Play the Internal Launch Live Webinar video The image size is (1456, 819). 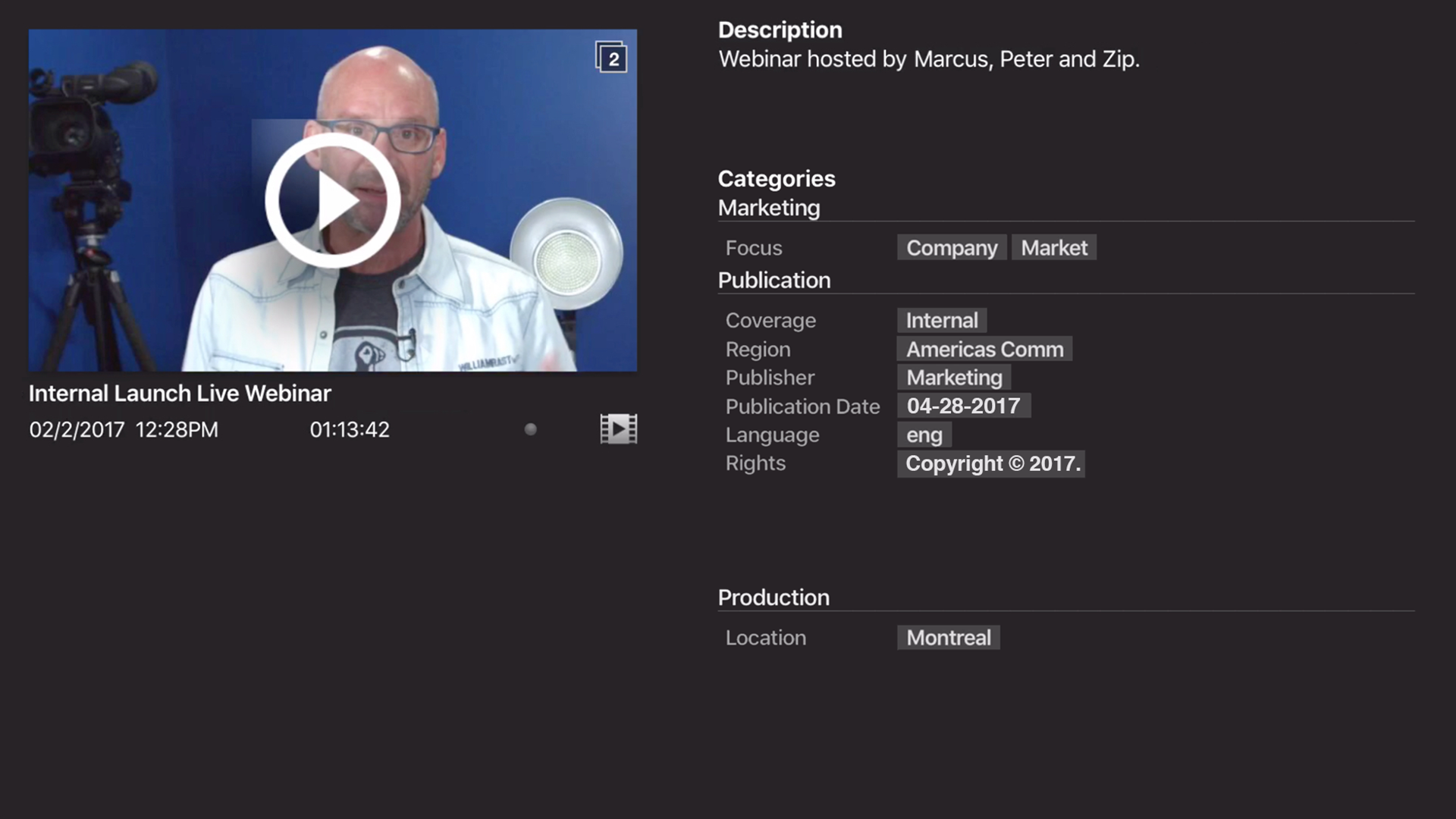click(x=332, y=201)
